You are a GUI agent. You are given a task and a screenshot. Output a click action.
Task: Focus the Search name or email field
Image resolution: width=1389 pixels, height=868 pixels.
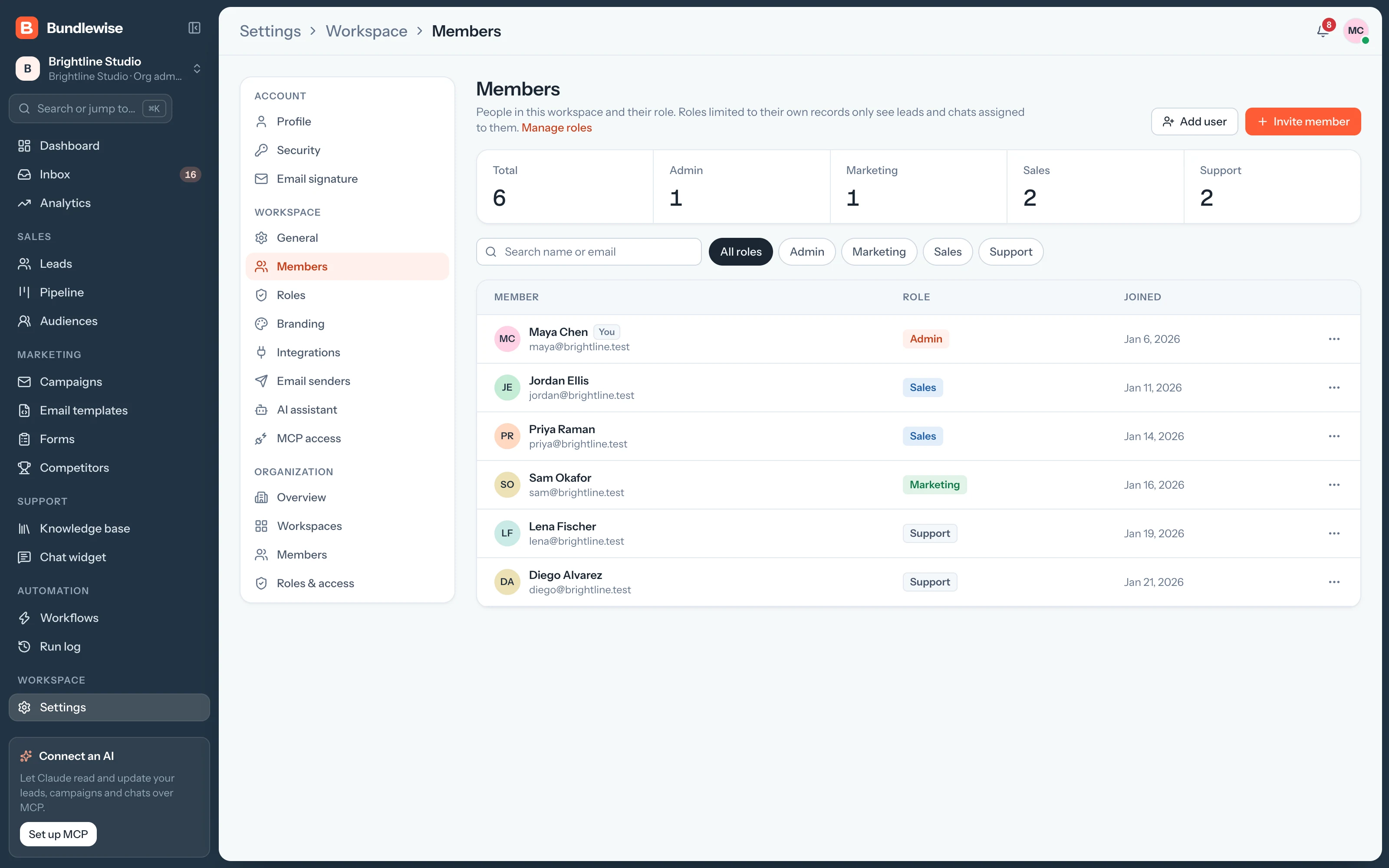589,252
